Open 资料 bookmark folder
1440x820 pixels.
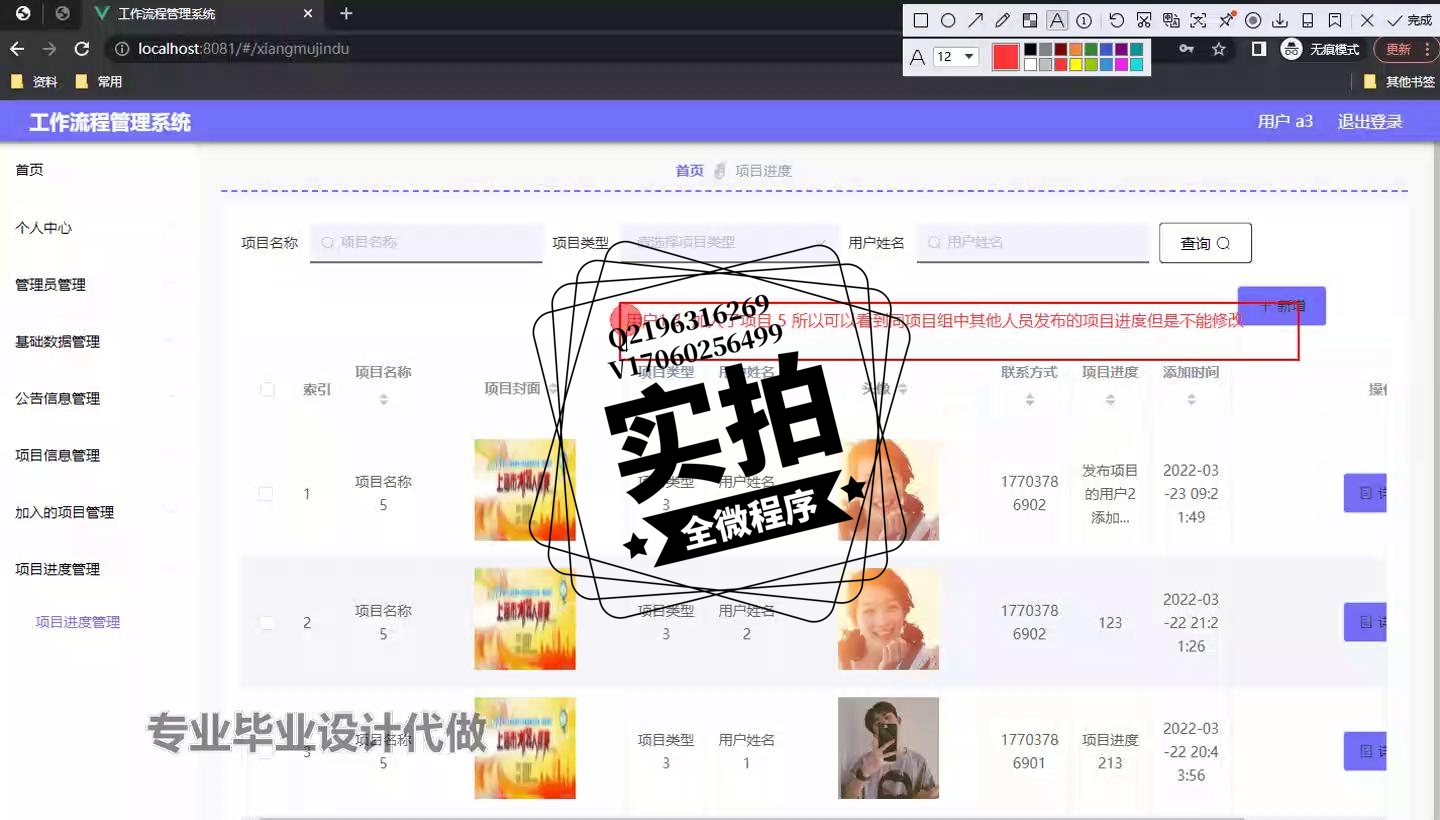click(x=34, y=82)
